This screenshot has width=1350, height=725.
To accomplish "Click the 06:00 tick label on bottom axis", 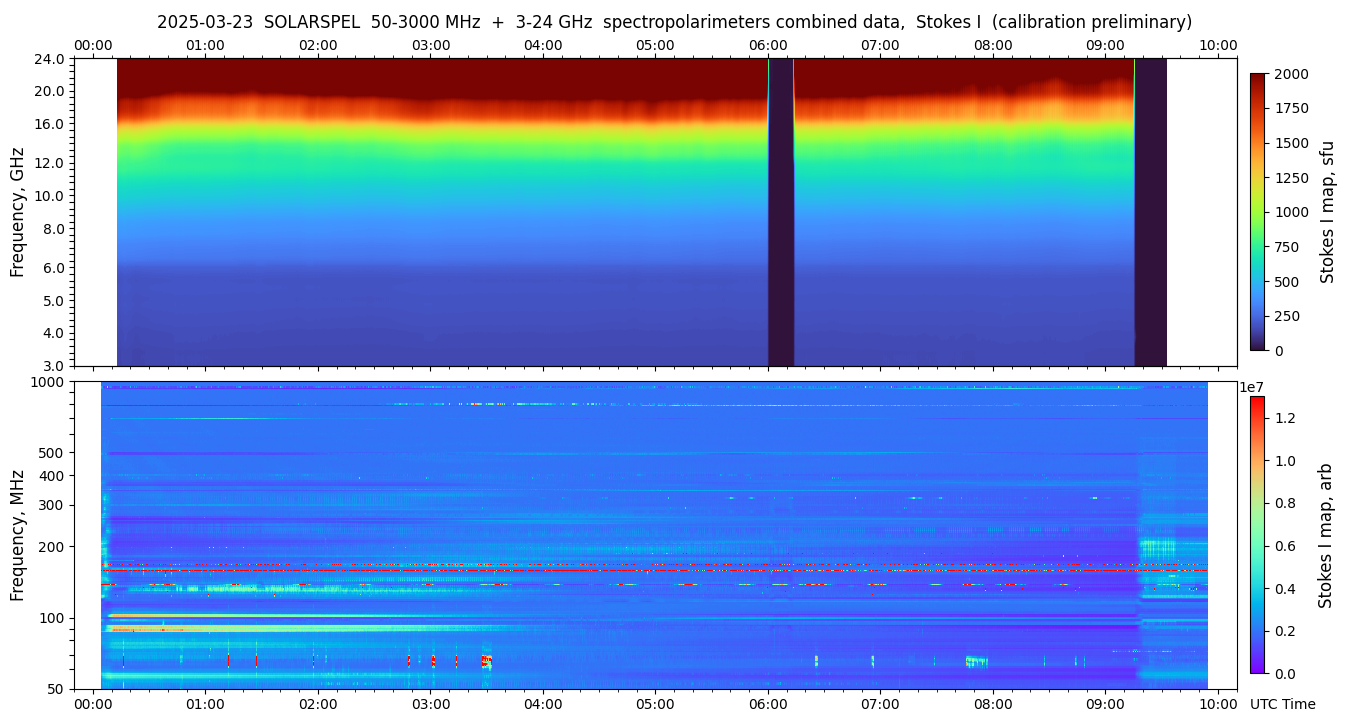I will pyautogui.click(x=768, y=704).
